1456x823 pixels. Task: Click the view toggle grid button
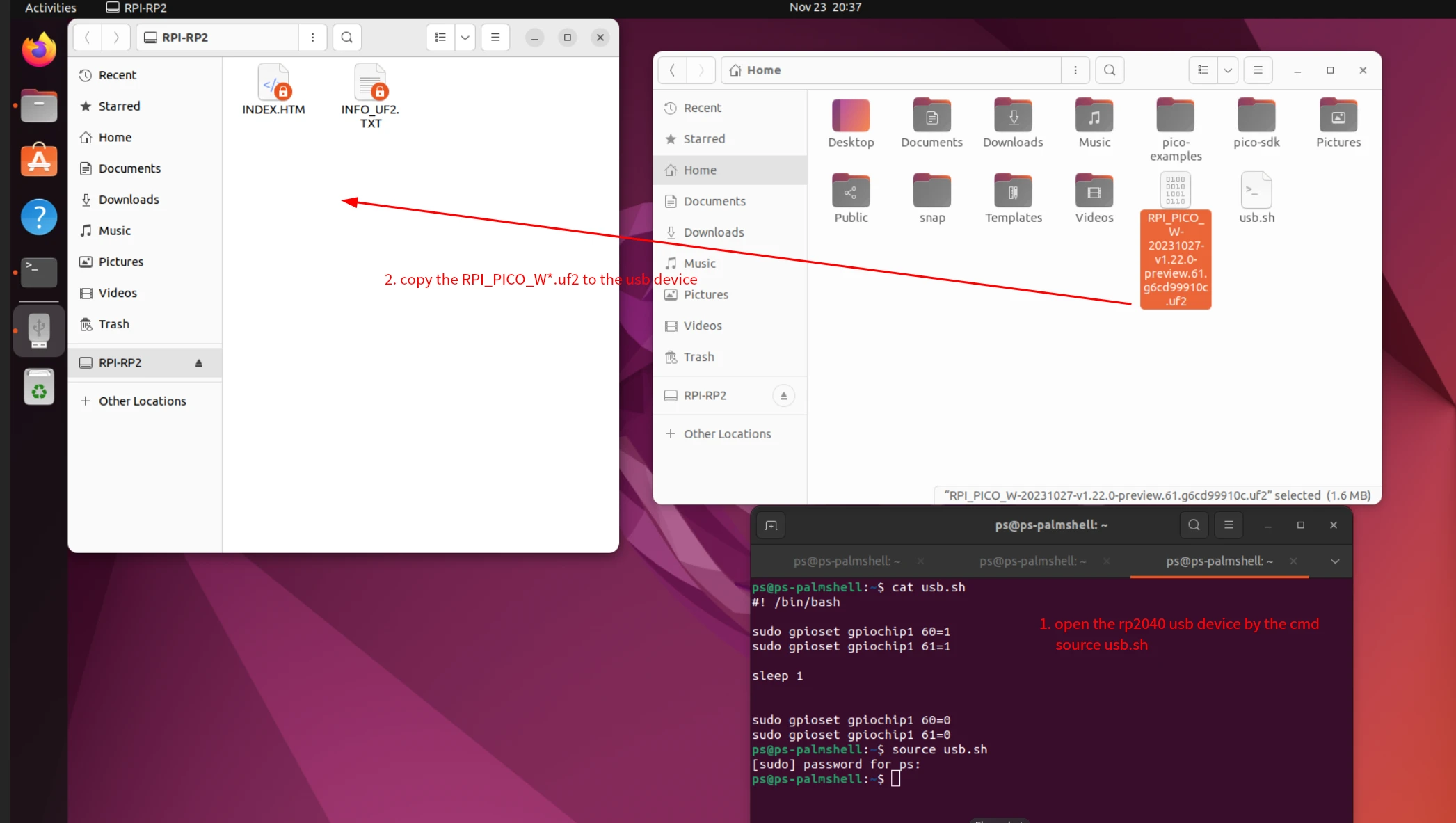(x=440, y=37)
